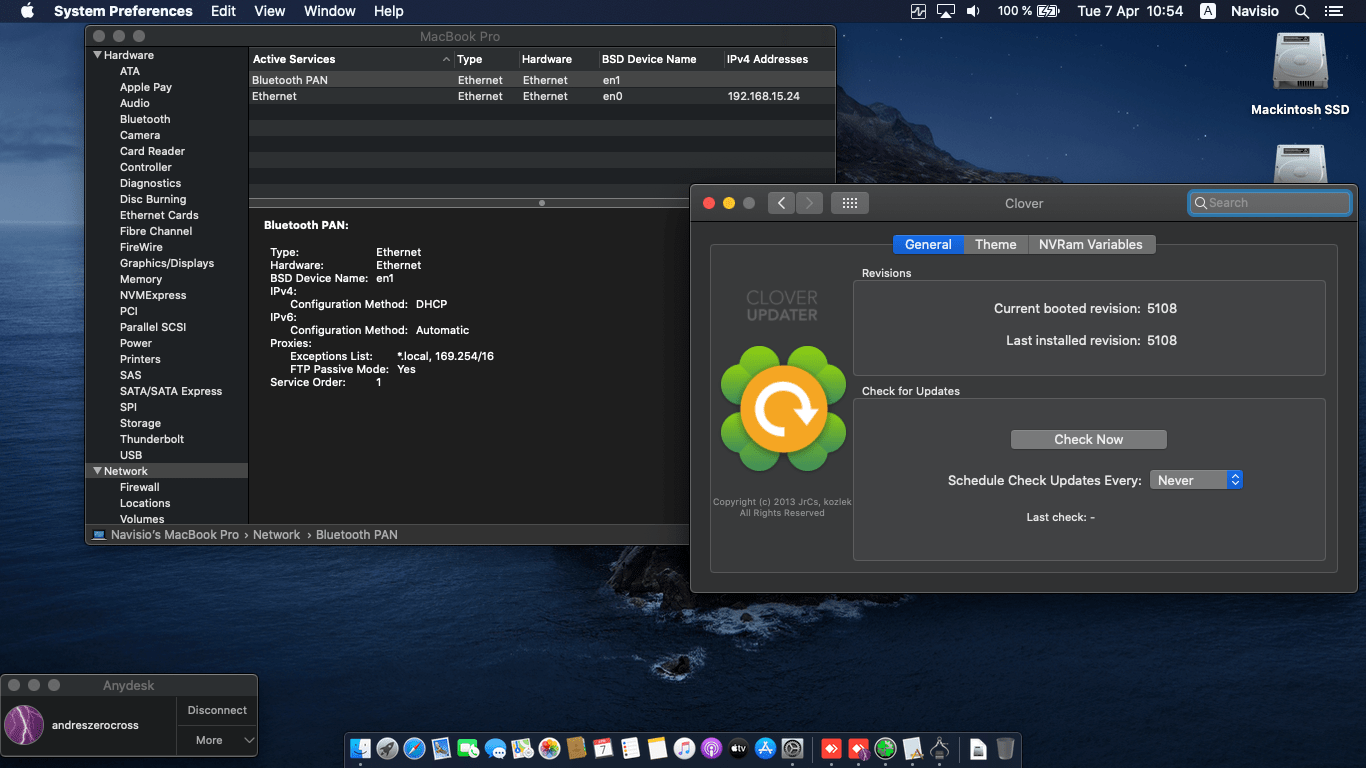Select Locations in the sidebar
1366x768 pixels.
pyautogui.click(x=145, y=503)
